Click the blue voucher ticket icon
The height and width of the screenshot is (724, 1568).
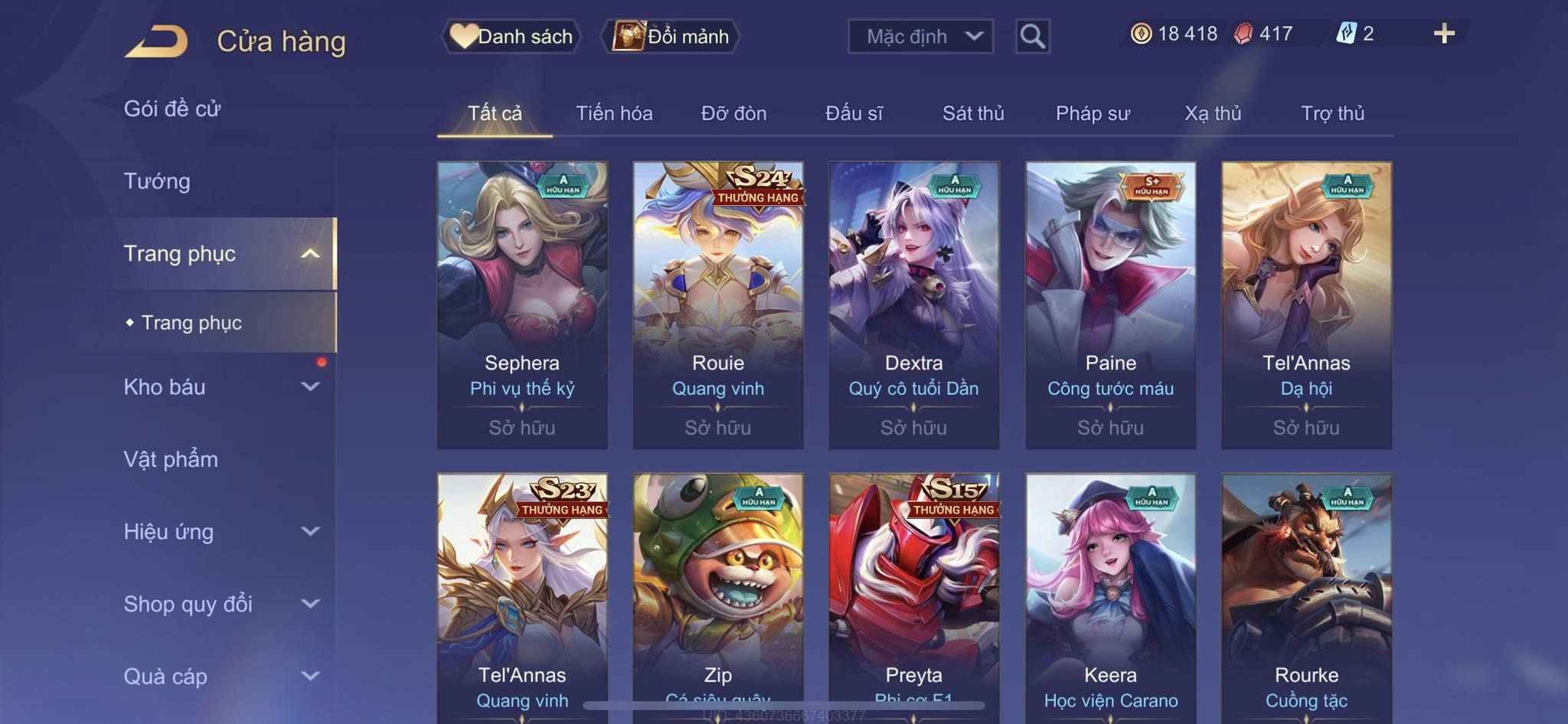pos(1346,34)
